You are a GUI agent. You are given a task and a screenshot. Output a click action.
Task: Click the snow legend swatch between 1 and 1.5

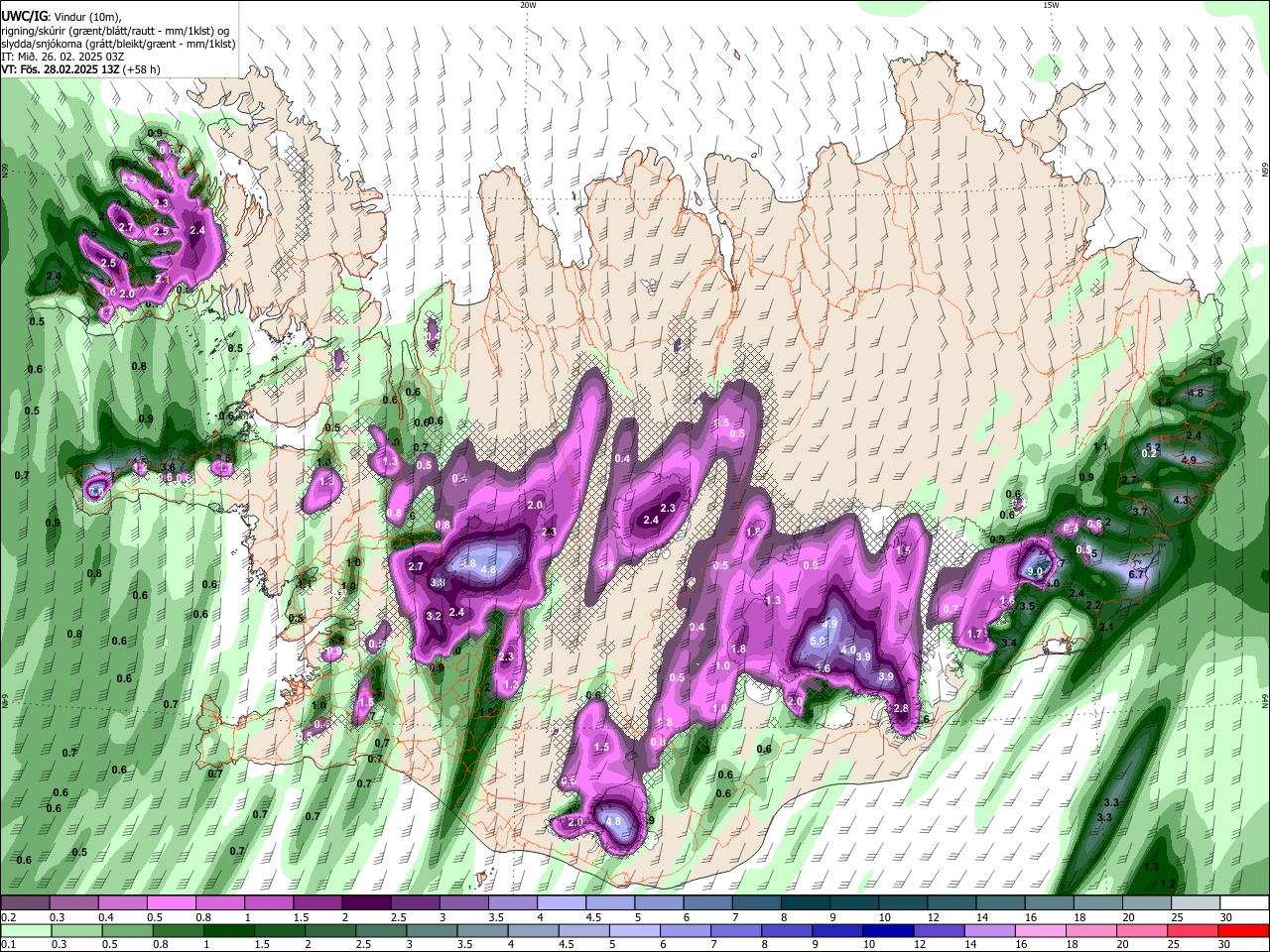[269, 902]
